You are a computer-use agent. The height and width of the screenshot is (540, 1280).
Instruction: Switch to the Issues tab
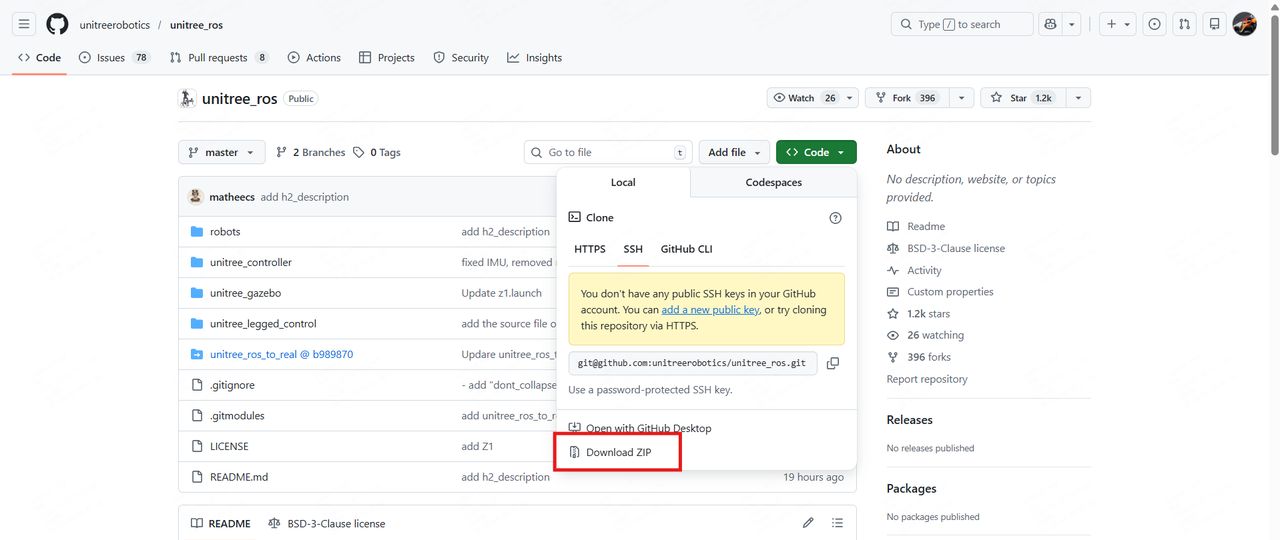[114, 58]
